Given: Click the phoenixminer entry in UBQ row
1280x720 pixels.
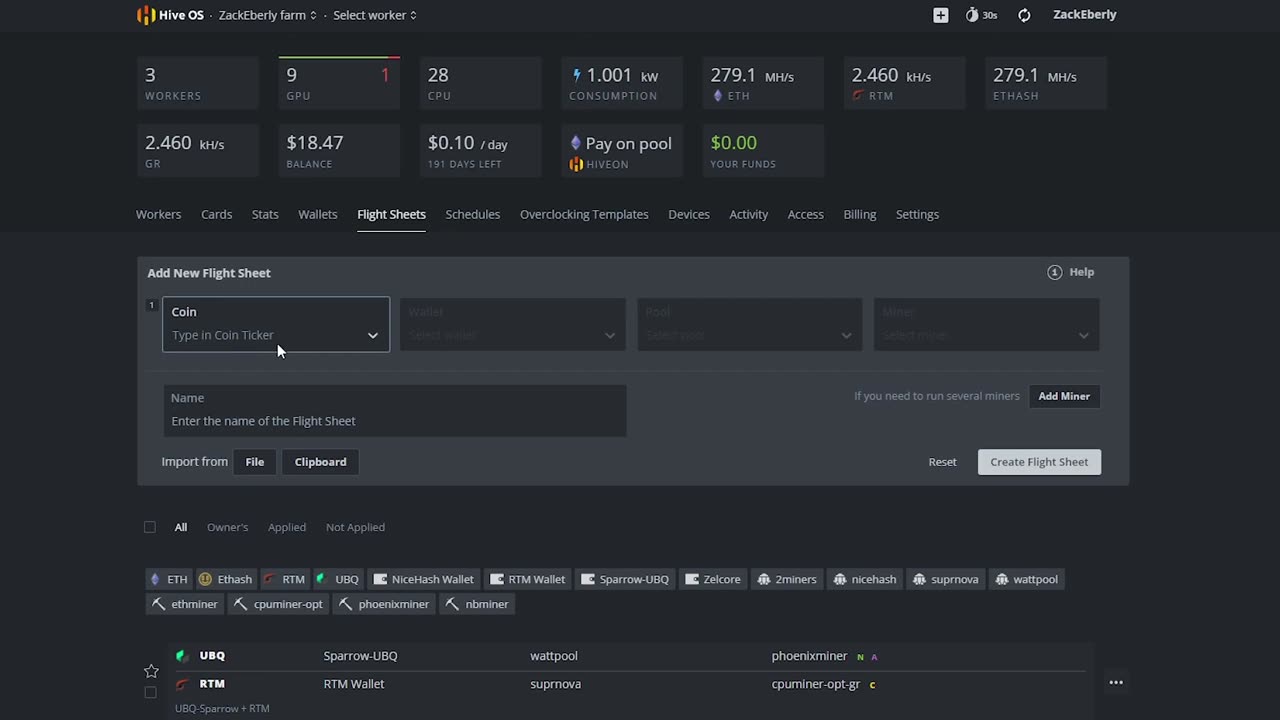Looking at the screenshot, I should point(809,656).
